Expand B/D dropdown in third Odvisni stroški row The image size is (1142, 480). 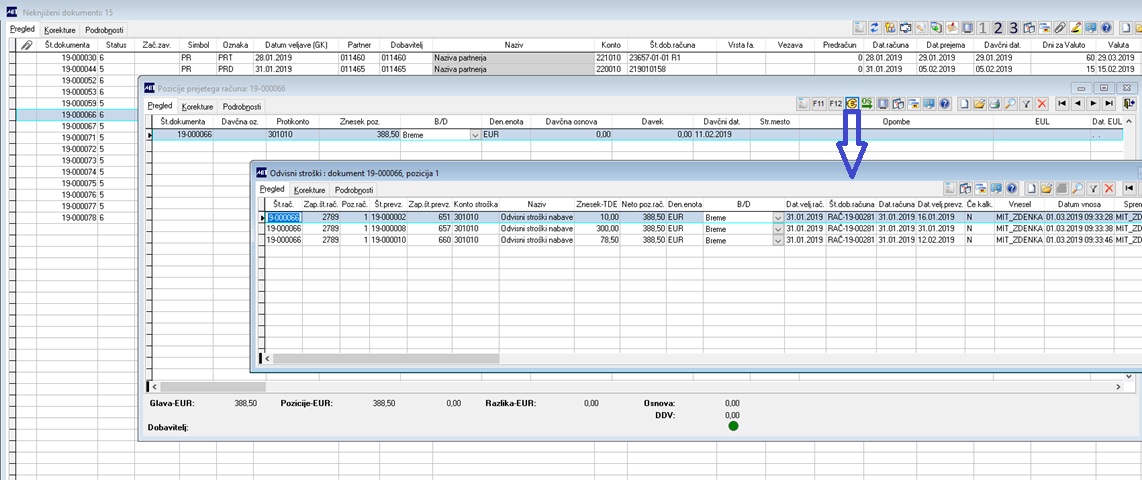point(779,240)
